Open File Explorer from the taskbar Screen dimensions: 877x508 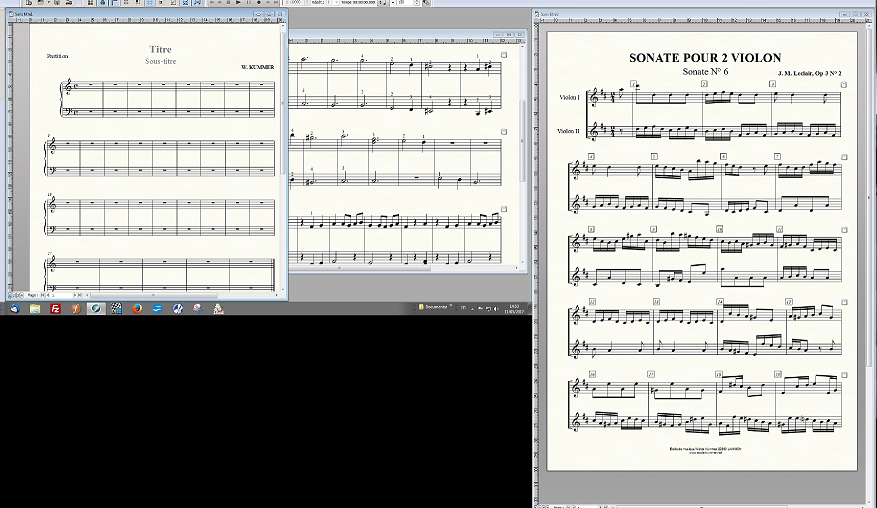tap(35, 309)
